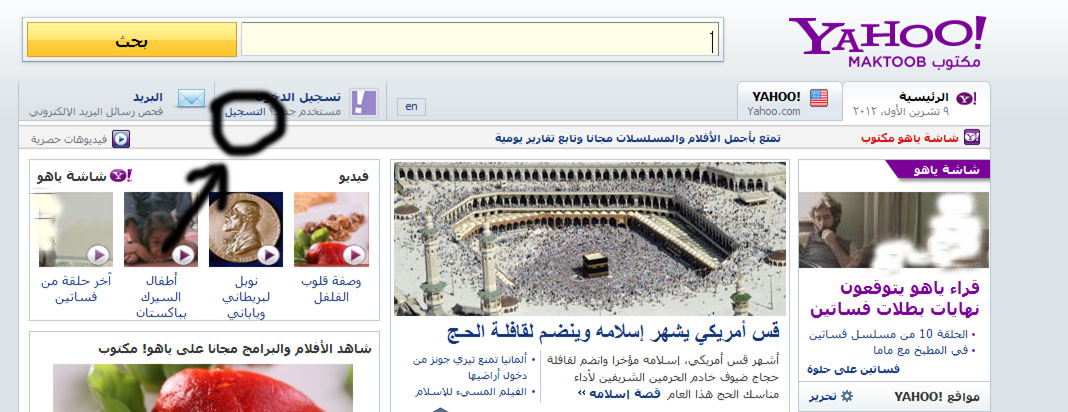The height and width of the screenshot is (412, 1068).
Task: Switch language with the en button
Action: [x=410, y=106]
